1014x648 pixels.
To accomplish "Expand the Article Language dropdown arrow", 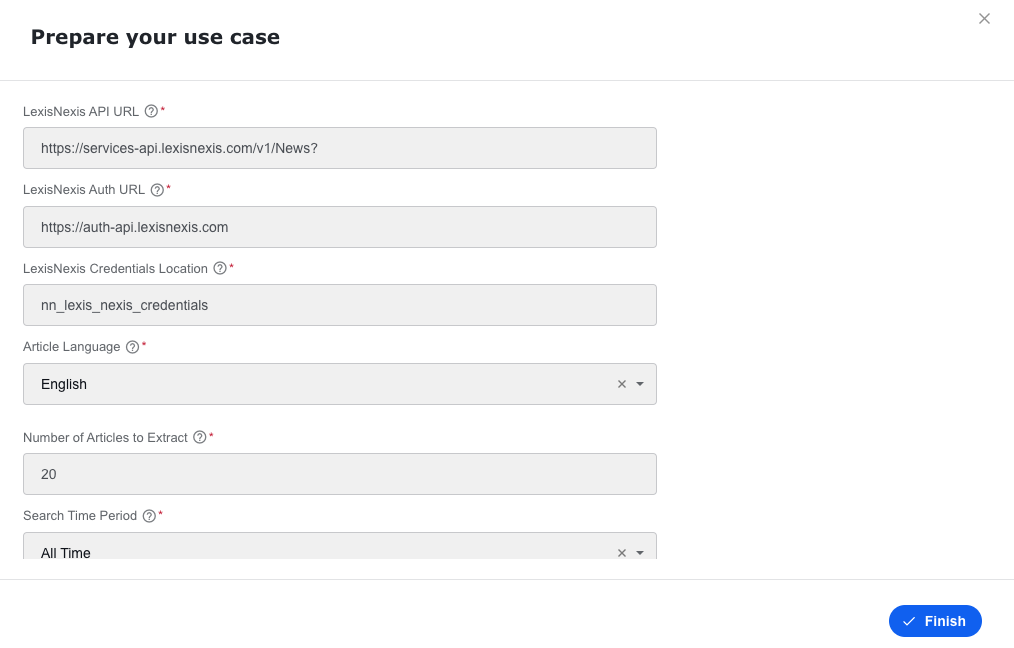I will point(640,384).
